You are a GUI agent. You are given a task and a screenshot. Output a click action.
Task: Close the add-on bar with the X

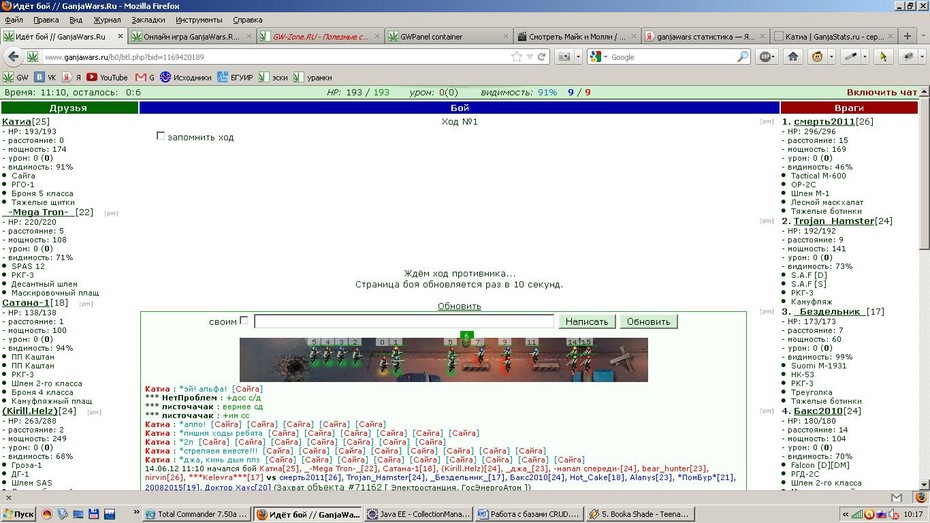[x=8, y=498]
